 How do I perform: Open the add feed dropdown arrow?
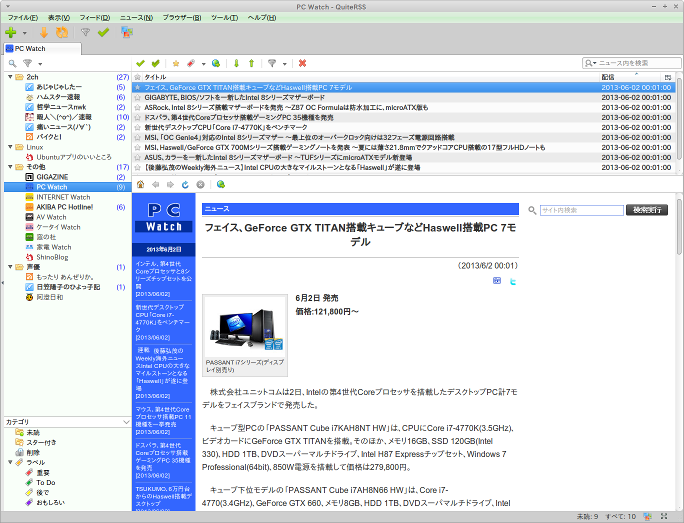tap(24, 33)
